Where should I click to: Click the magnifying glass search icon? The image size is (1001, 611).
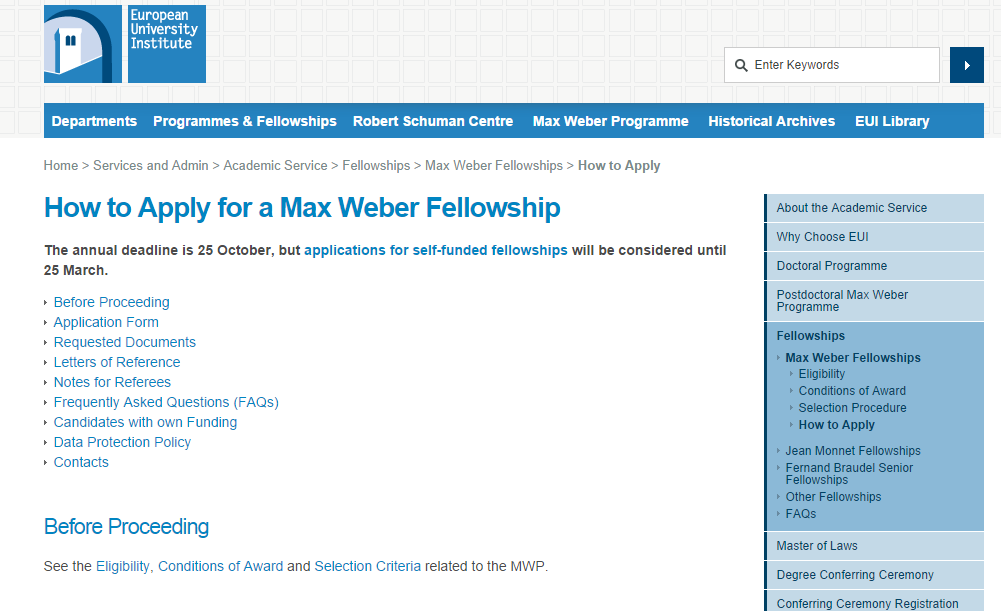[x=741, y=65]
